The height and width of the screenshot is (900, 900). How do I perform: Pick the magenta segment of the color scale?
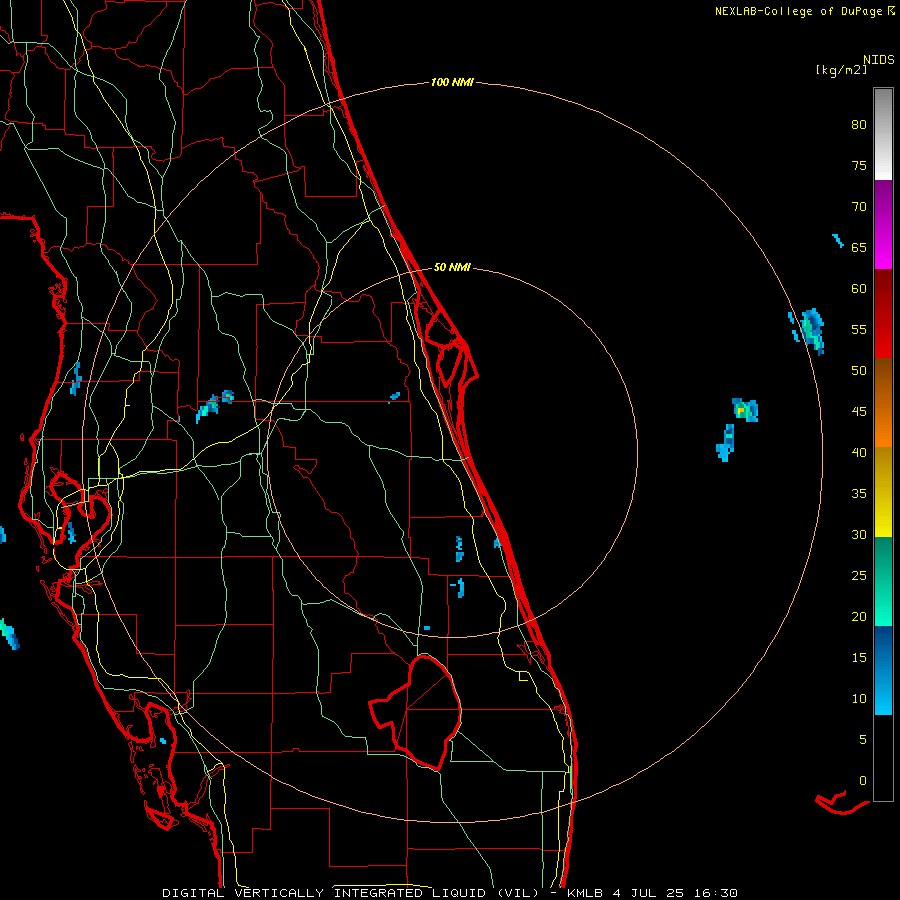(x=883, y=225)
